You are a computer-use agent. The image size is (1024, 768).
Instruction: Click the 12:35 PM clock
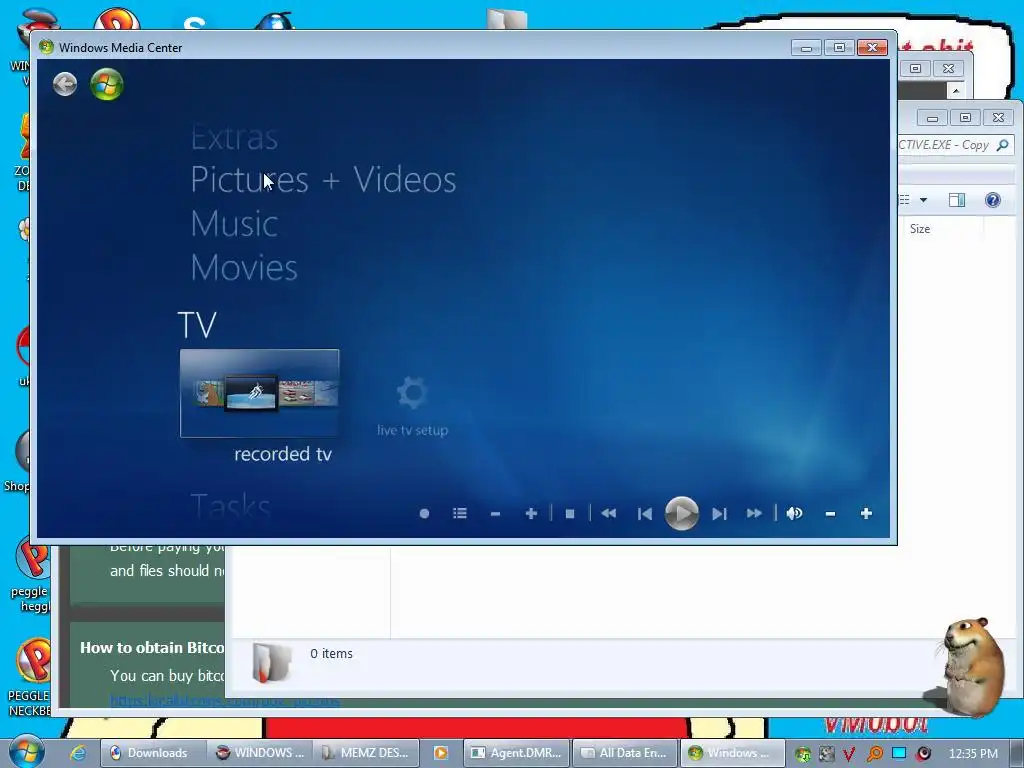[x=973, y=753]
